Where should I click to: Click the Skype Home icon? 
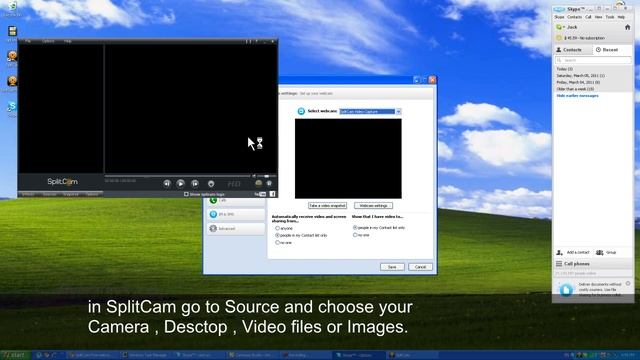tap(627, 27)
